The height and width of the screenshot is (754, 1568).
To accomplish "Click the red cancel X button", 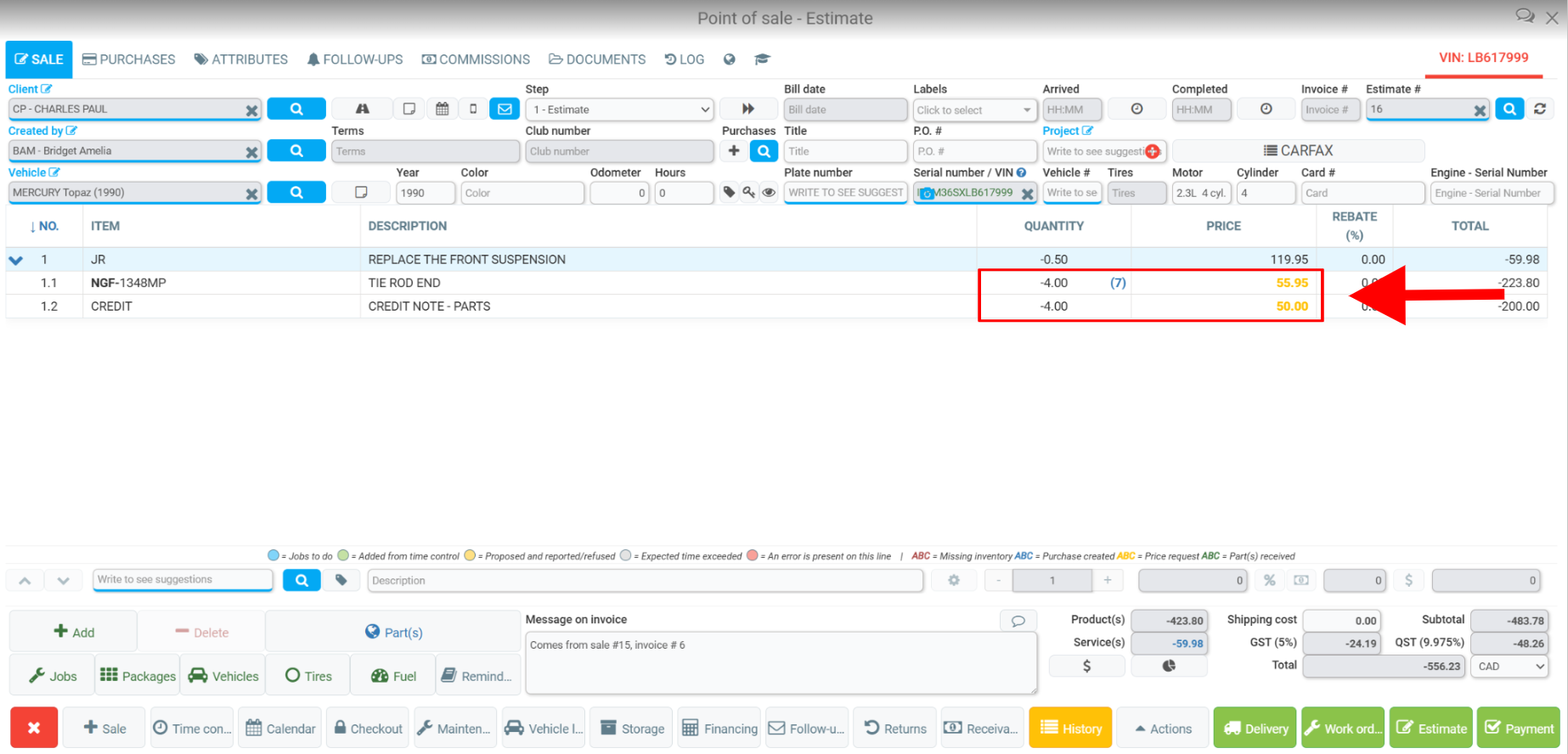I will point(34,728).
